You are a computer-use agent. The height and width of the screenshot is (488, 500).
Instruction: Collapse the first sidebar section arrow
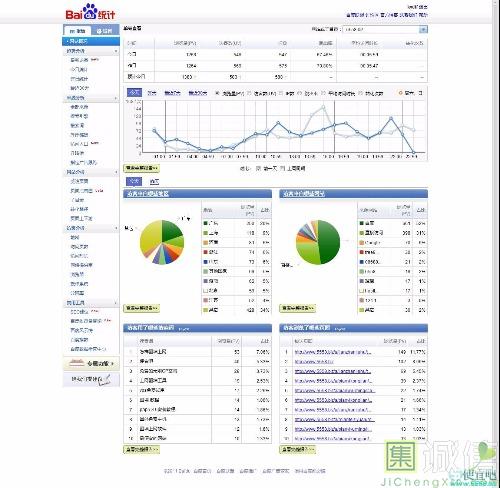pyautogui.click(x=116, y=51)
